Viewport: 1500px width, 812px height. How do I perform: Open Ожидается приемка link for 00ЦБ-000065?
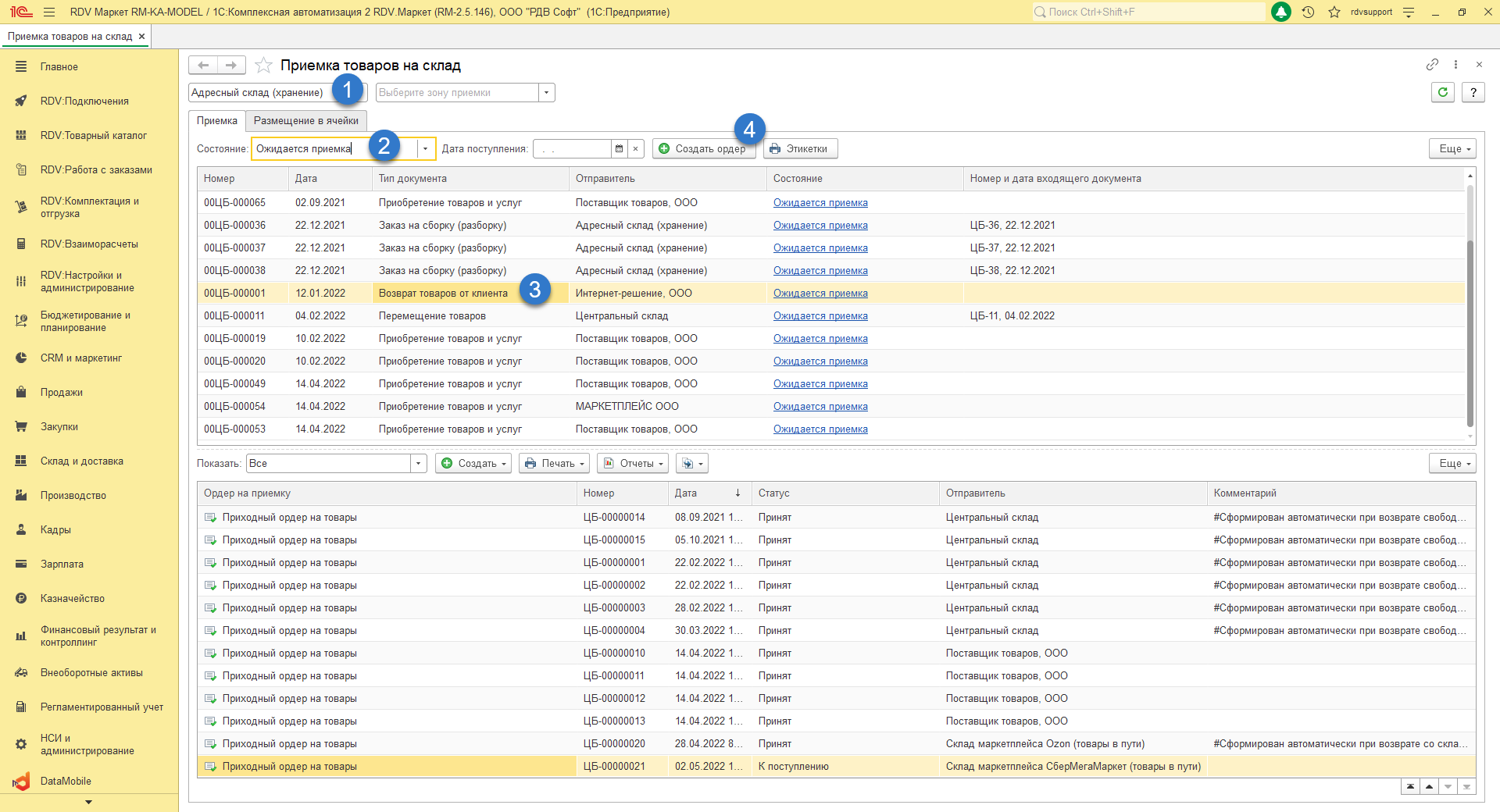820,202
